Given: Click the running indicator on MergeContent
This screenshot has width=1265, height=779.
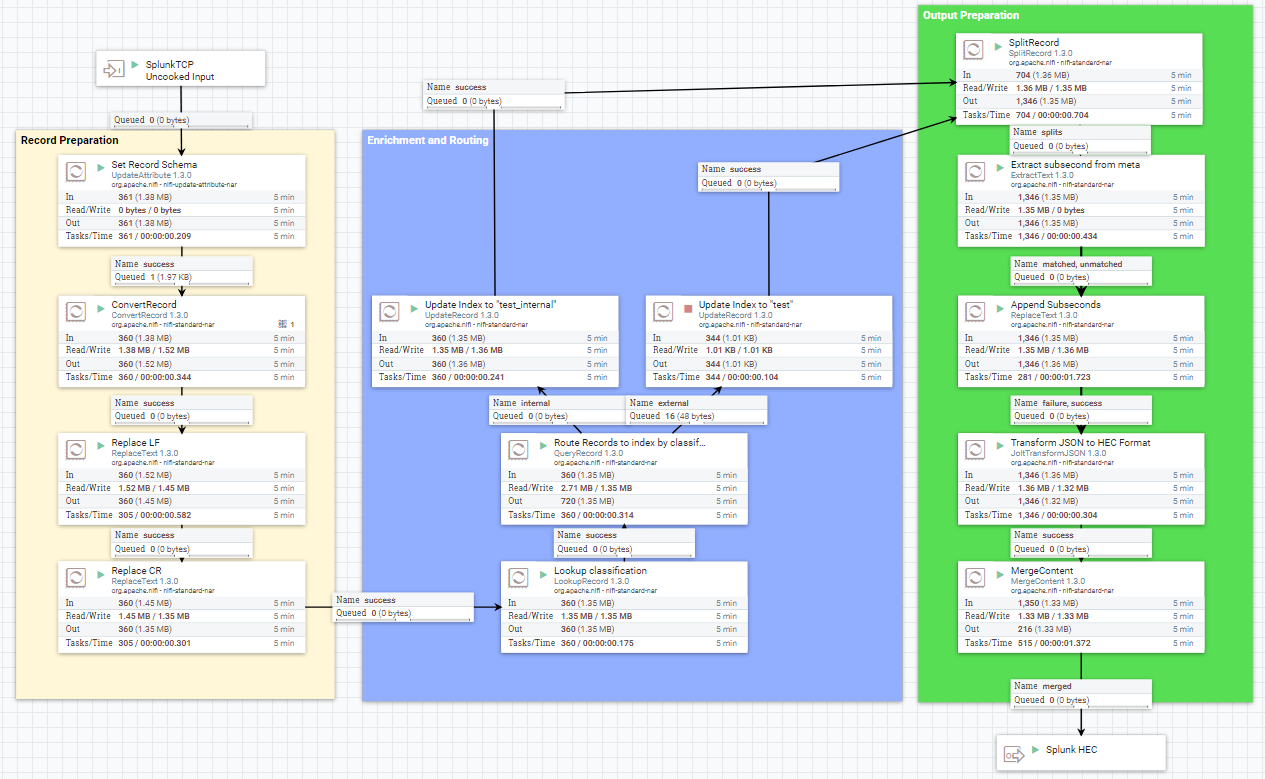Looking at the screenshot, I should point(999,575).
